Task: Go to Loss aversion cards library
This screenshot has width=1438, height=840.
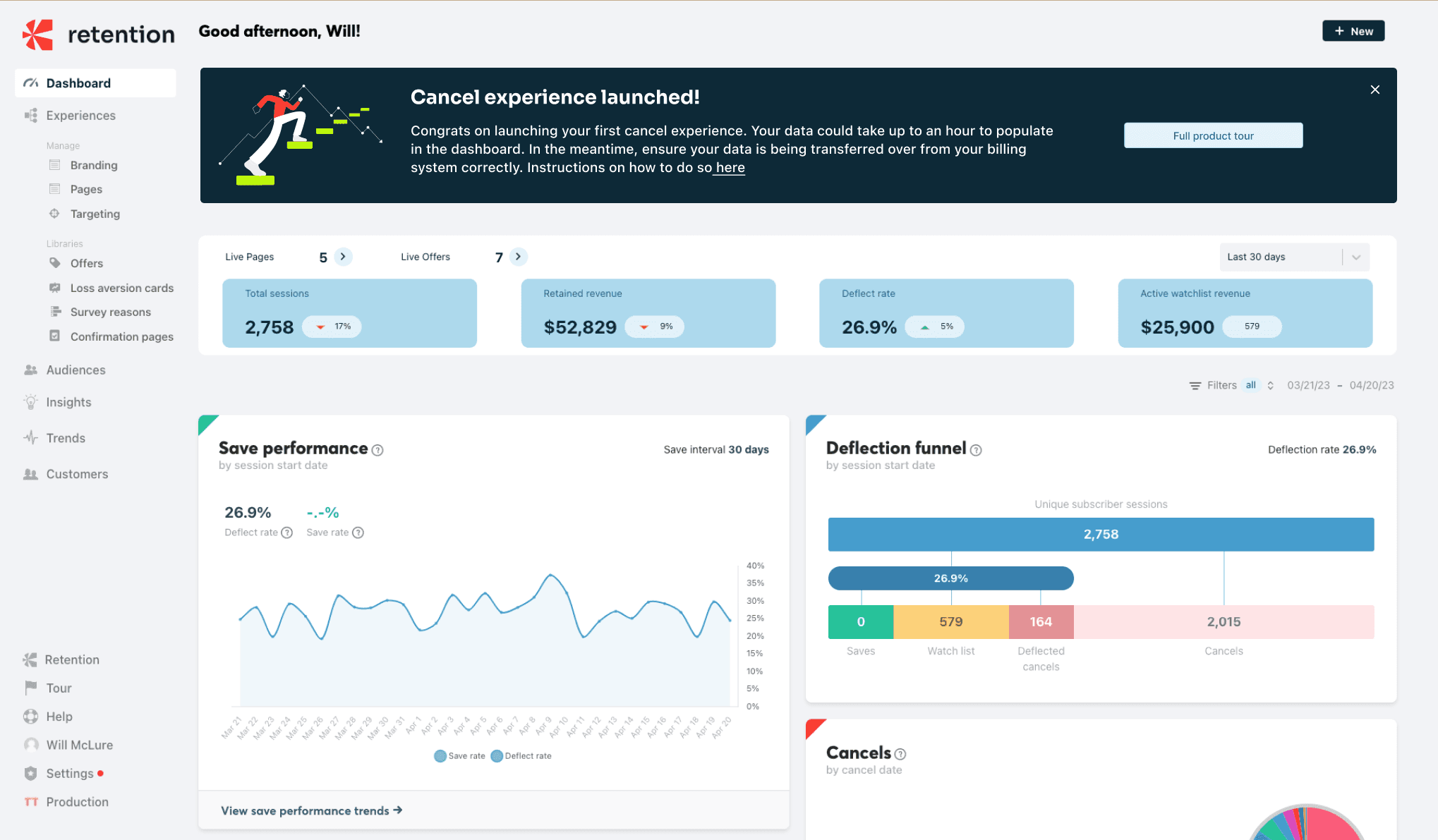Action: (121, 288)
